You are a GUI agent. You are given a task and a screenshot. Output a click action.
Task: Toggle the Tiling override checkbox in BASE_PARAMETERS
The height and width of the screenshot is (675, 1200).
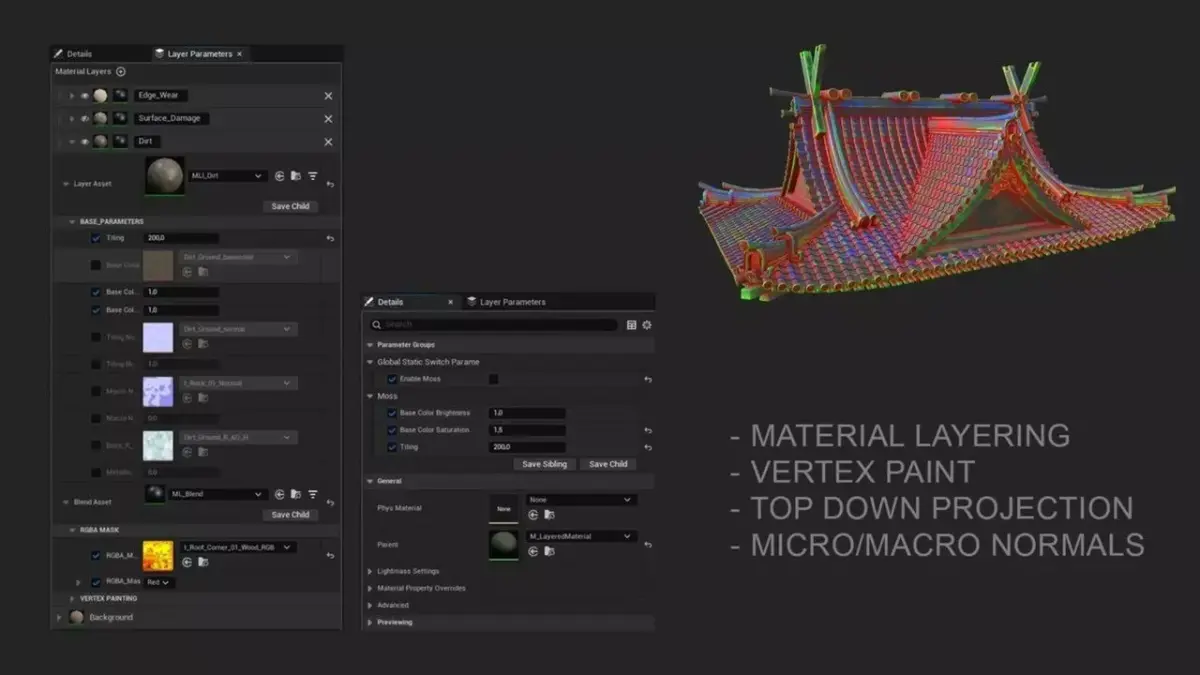pos(96,238)
